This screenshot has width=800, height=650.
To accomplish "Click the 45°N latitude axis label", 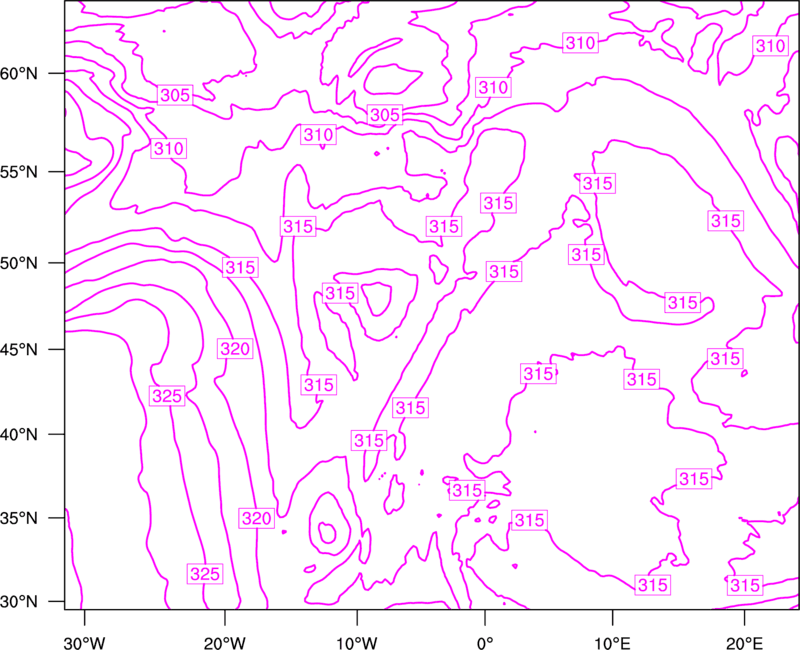I will click(19, 349).
